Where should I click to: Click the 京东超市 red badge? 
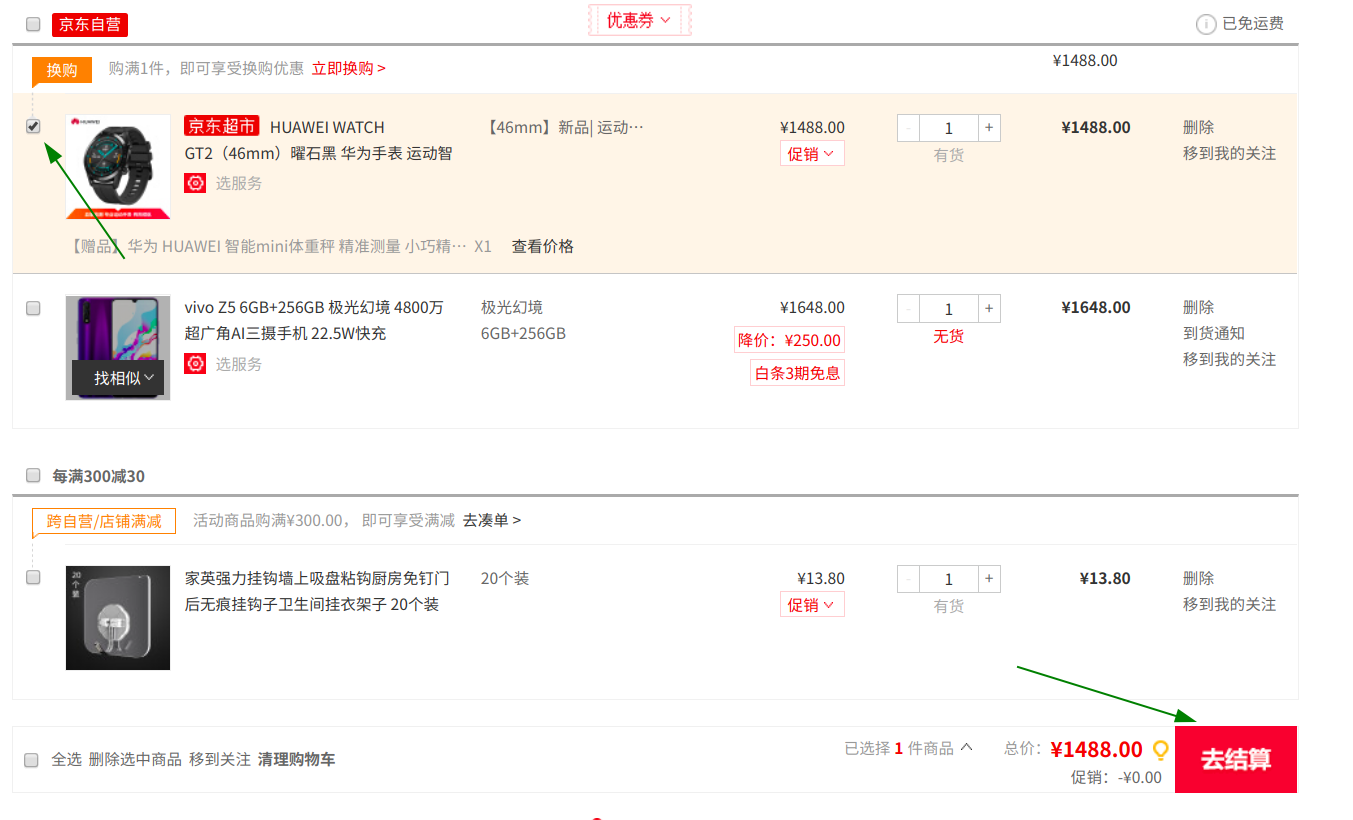[222, 126]
